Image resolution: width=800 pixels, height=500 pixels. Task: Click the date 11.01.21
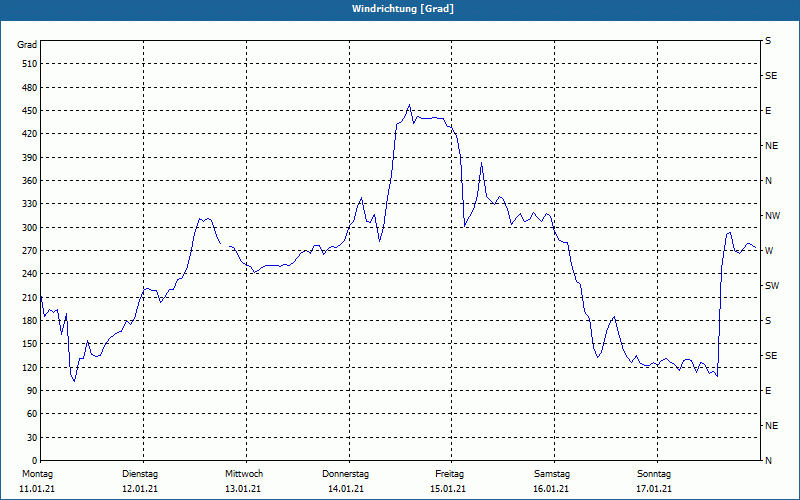(x=37, y=489)
